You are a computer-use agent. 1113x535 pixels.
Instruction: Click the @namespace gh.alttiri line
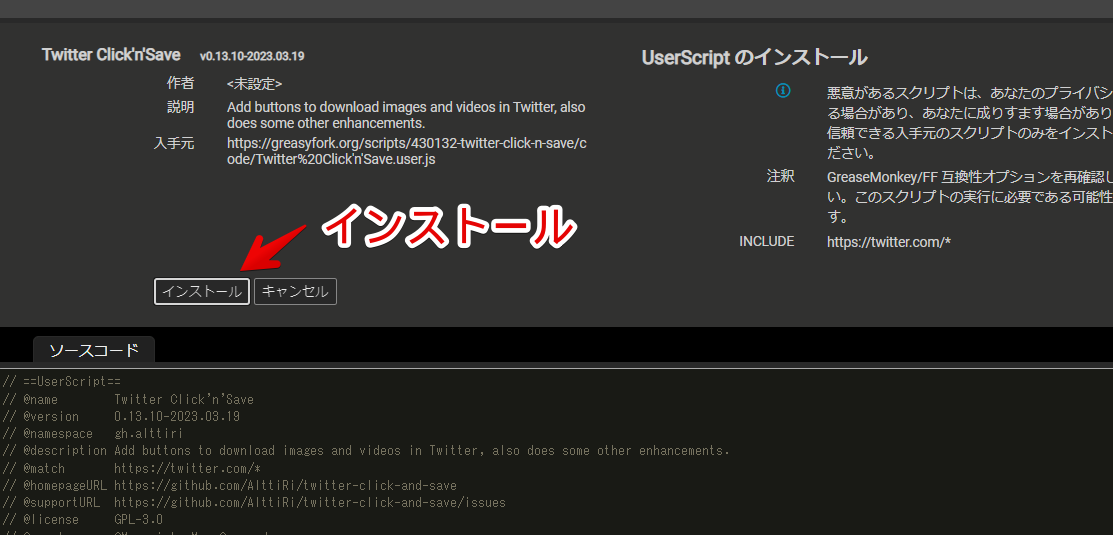click(92, 434)
